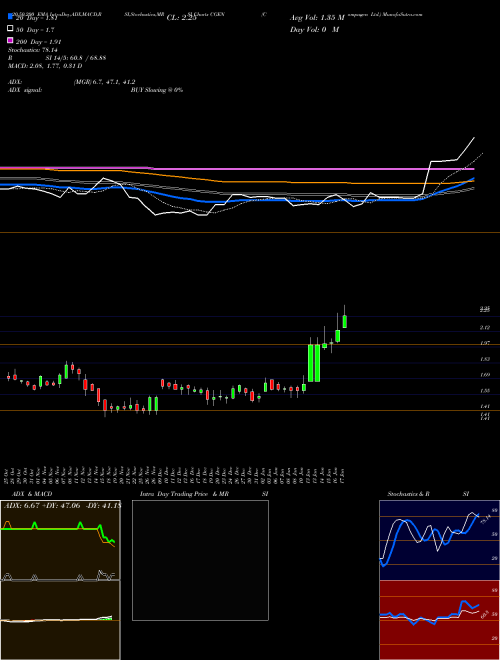The width and height of the screenshot is (500, 660).
Task: Click the '(MGR) 6.7, 47.1, 41.2' ADX values
Action: point(104,82)
